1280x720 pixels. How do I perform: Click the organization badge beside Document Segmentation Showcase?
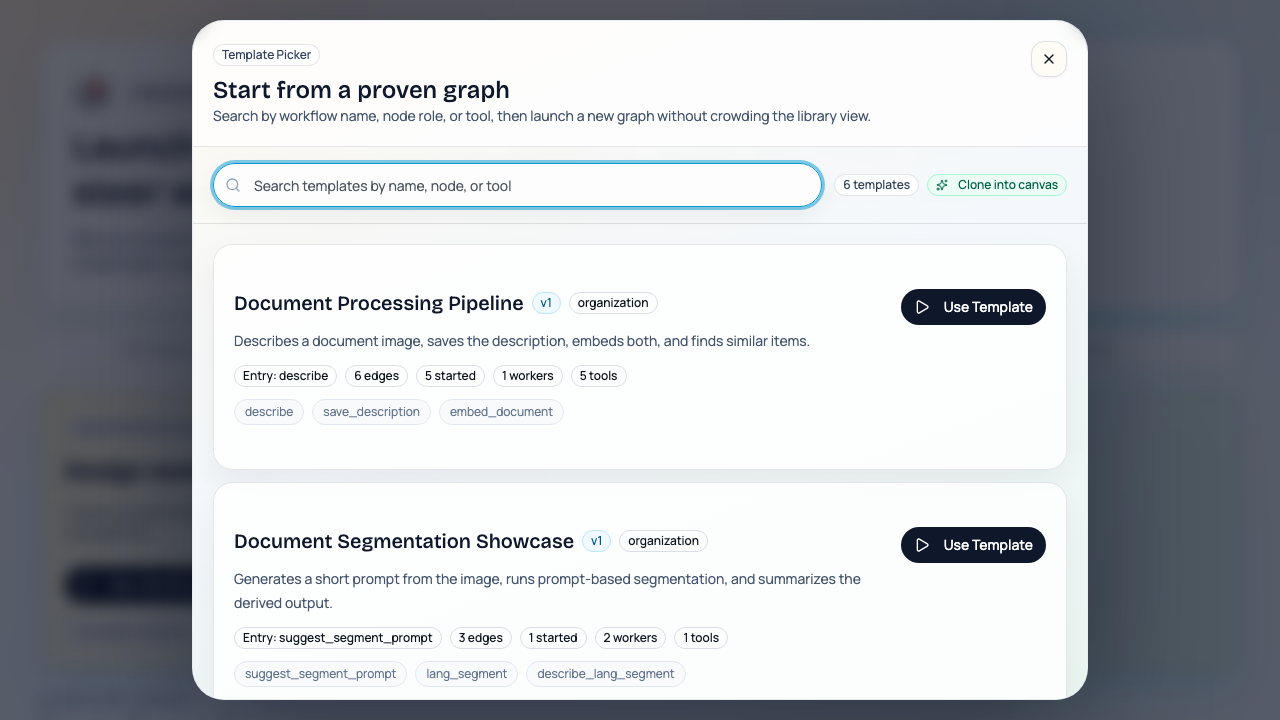[x=663, y=540]
